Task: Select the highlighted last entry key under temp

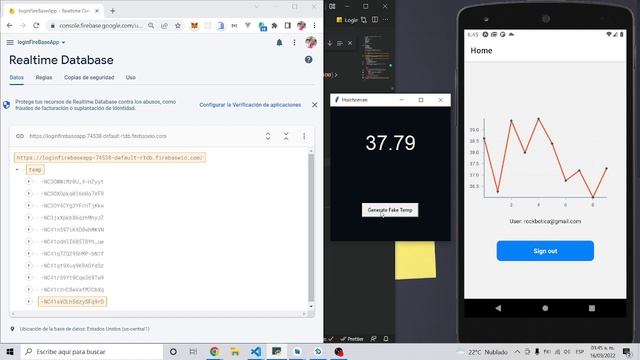Action: pyautogui.click(x=72, y=302)
